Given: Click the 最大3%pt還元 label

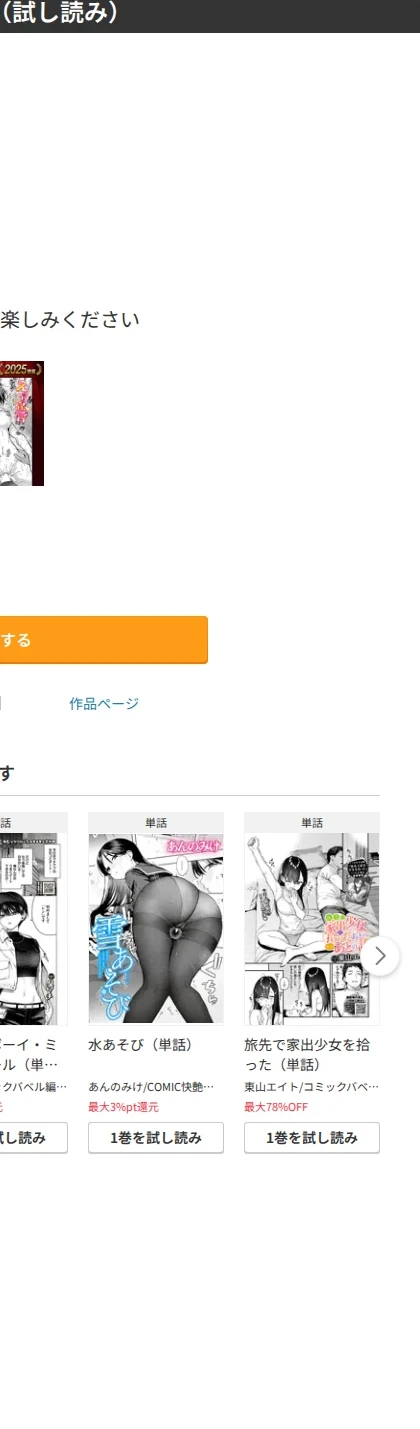Looking at the screenshot, I should (123, 1107).
